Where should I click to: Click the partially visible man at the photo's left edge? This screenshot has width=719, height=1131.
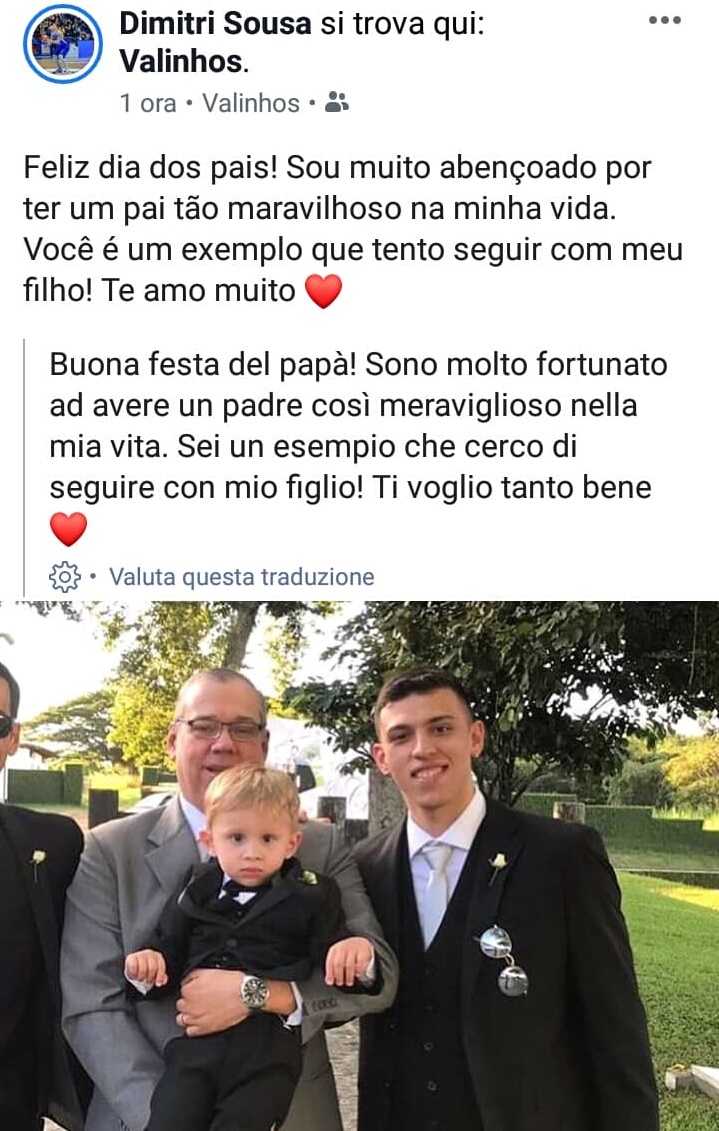(x=32, y=902)
